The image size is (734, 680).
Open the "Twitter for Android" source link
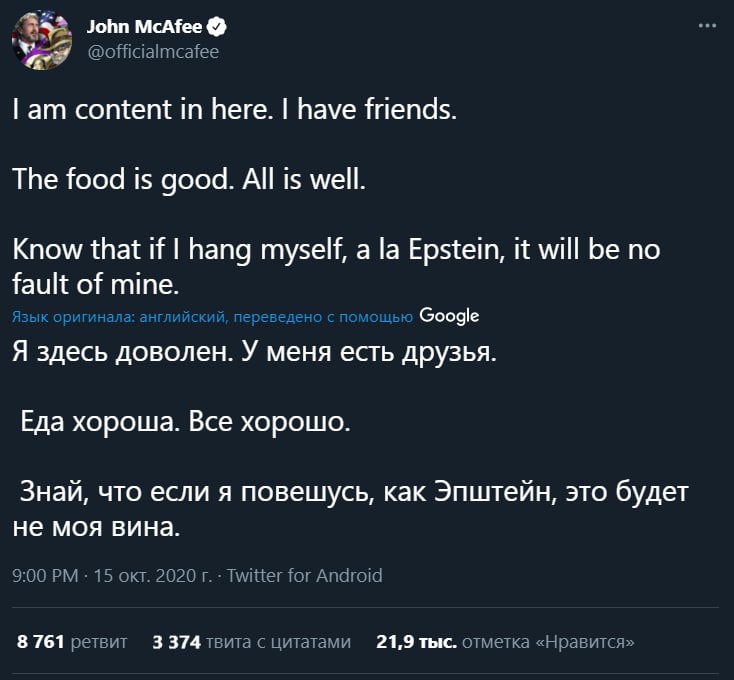click(x=305, y=575)
